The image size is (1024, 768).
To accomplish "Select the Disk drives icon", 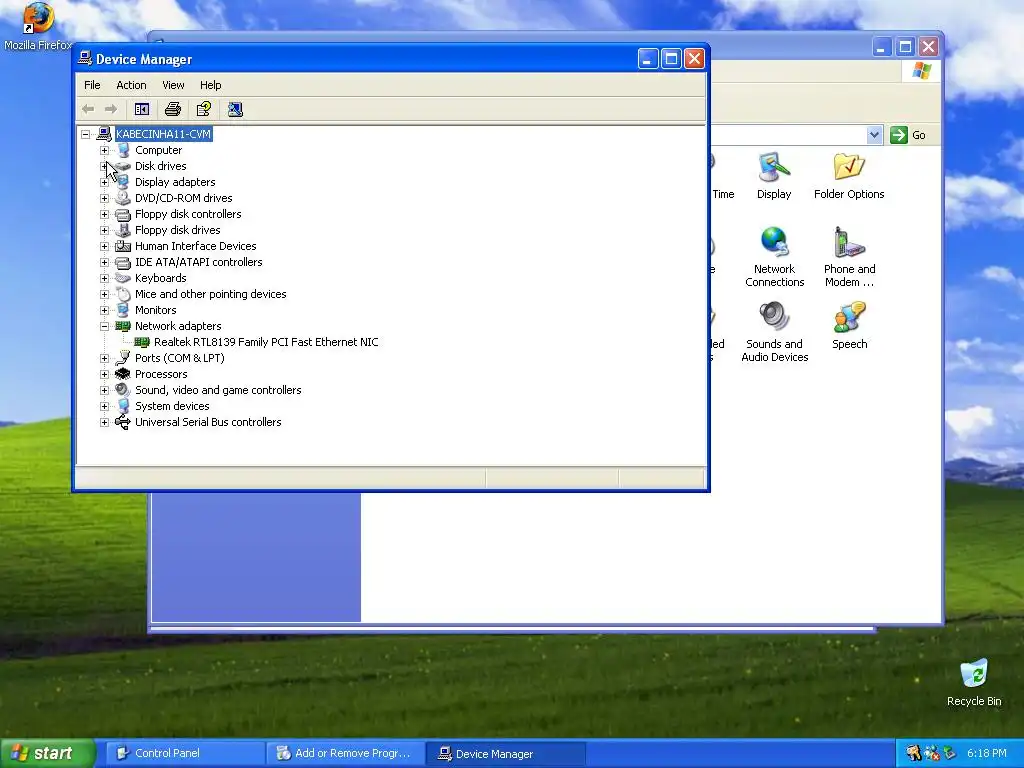I will coord(123,166).
